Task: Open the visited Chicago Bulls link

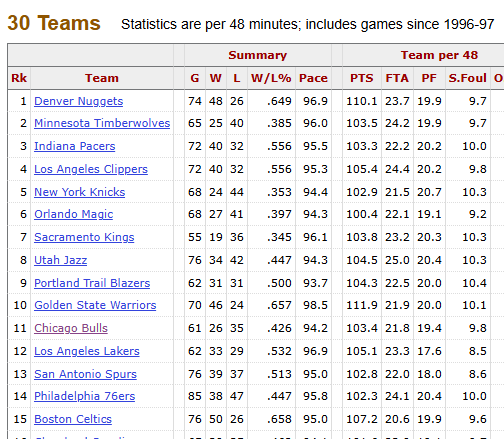Action: pyautogui.click(x=71, y=328)
